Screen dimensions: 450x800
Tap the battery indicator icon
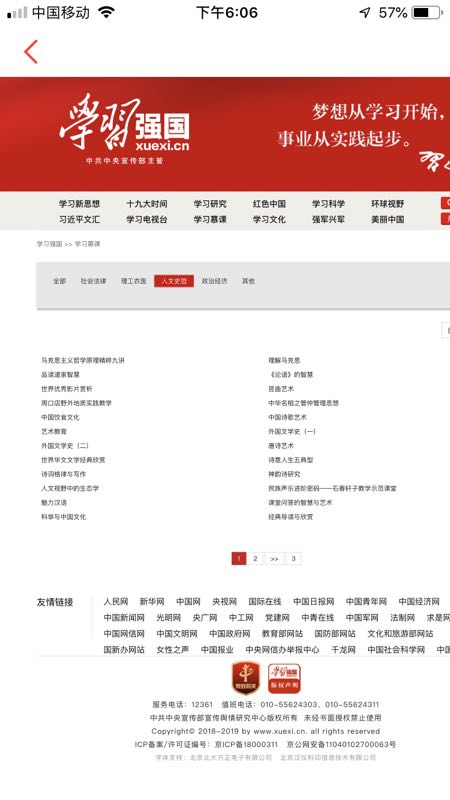point(428,13)
